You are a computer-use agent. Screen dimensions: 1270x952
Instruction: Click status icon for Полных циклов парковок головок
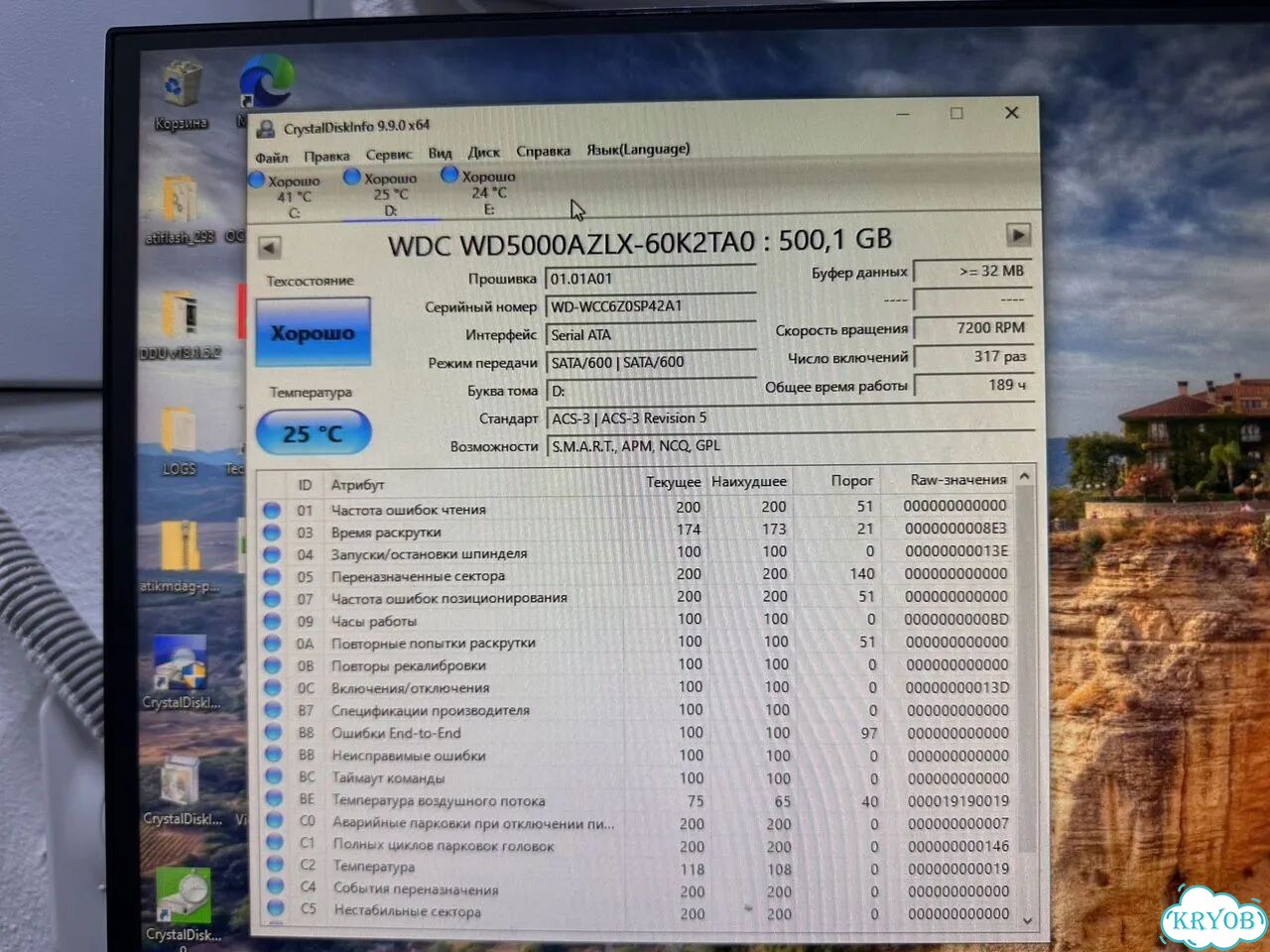pos(275,843)
